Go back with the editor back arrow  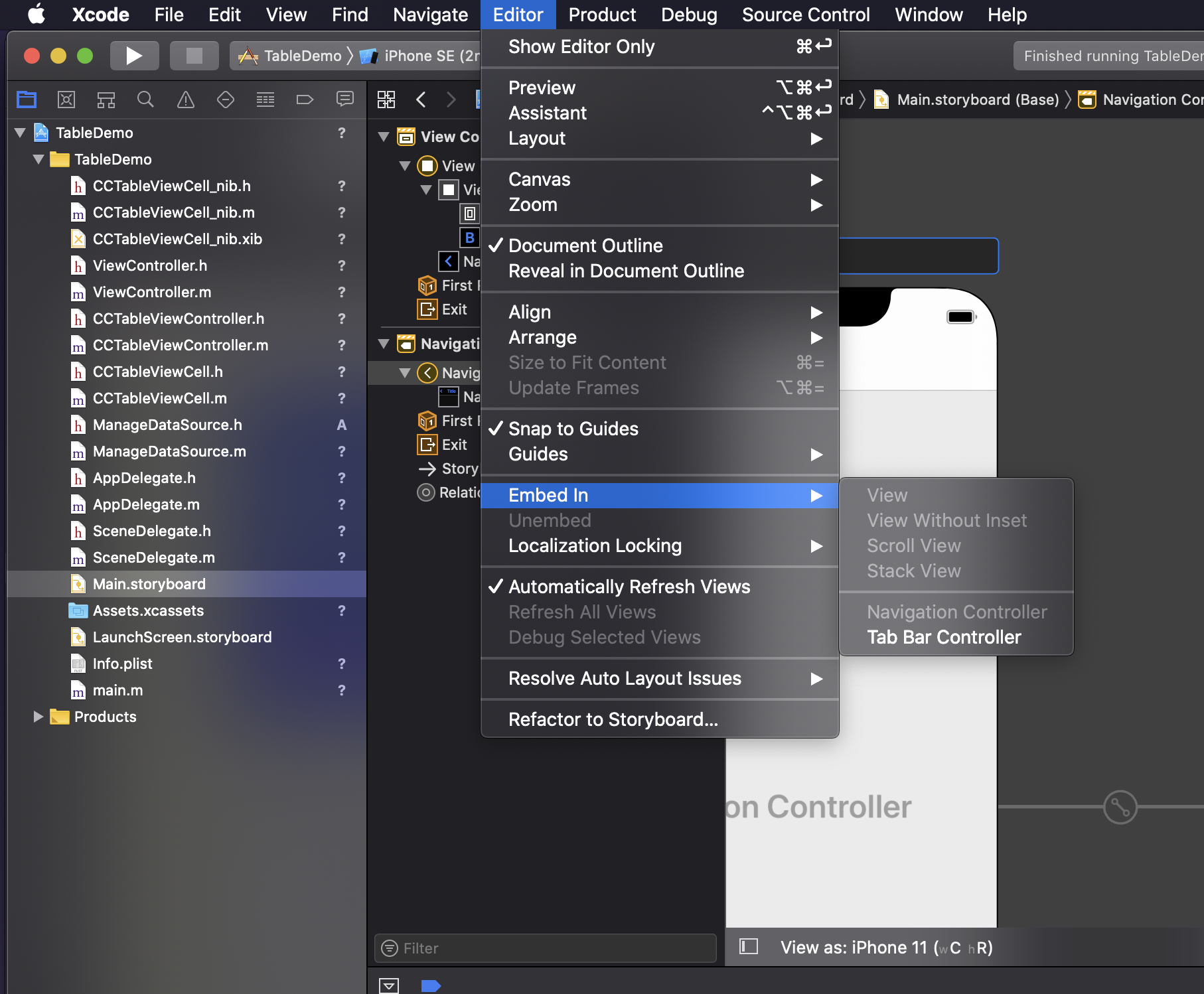pyautogui.click(x=421, y=100)
